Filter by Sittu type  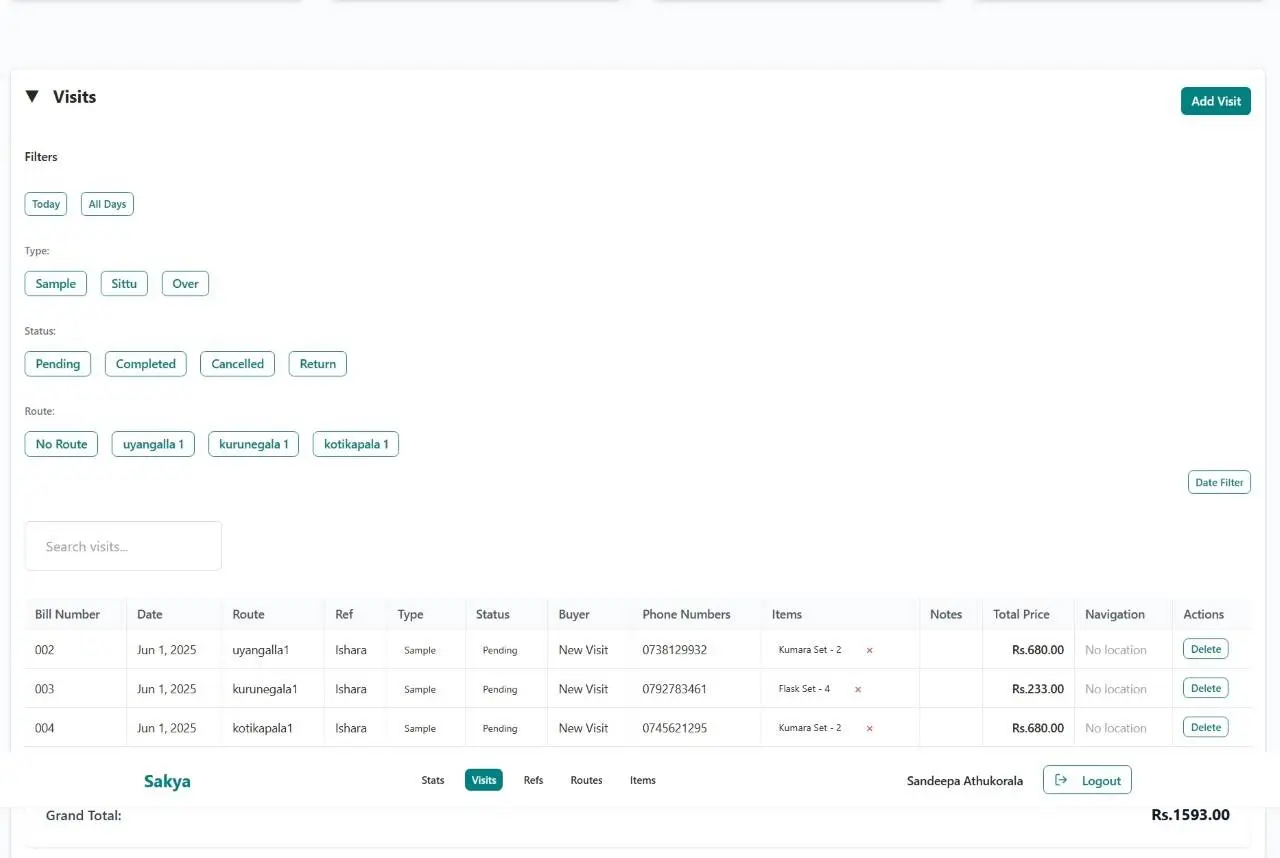(124, 284)
